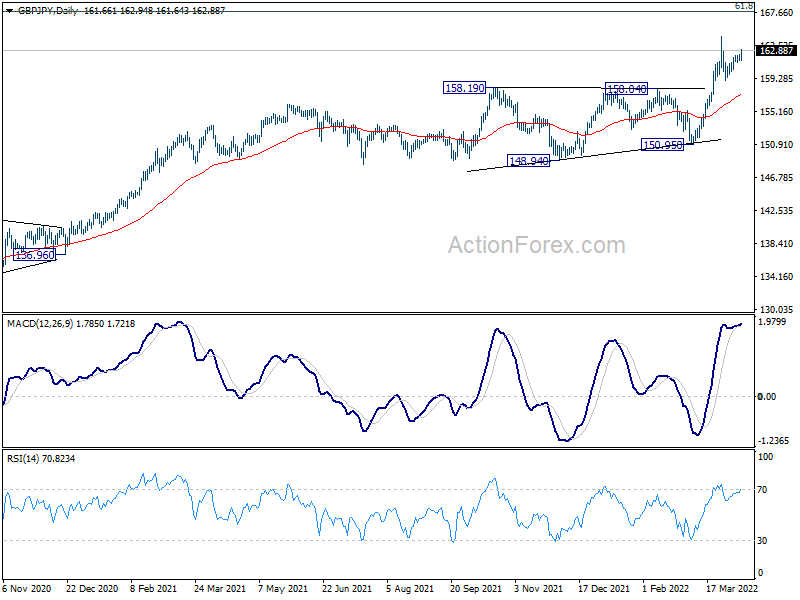Click the 167.660 price axis value
The height and width of the screenshot is (600, 800).
coord(777,13)
